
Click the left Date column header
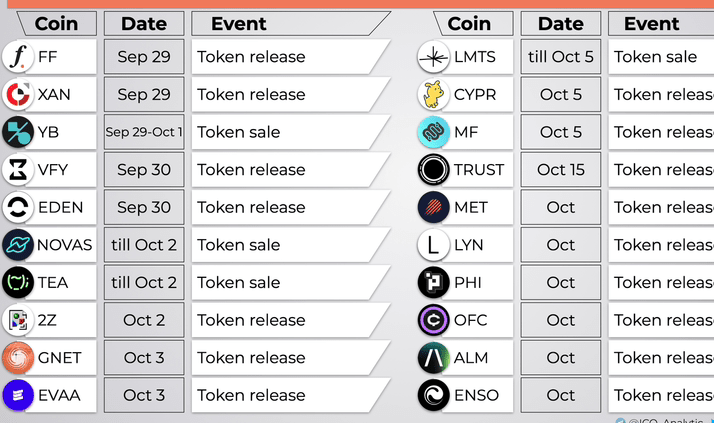coord(144,24)
